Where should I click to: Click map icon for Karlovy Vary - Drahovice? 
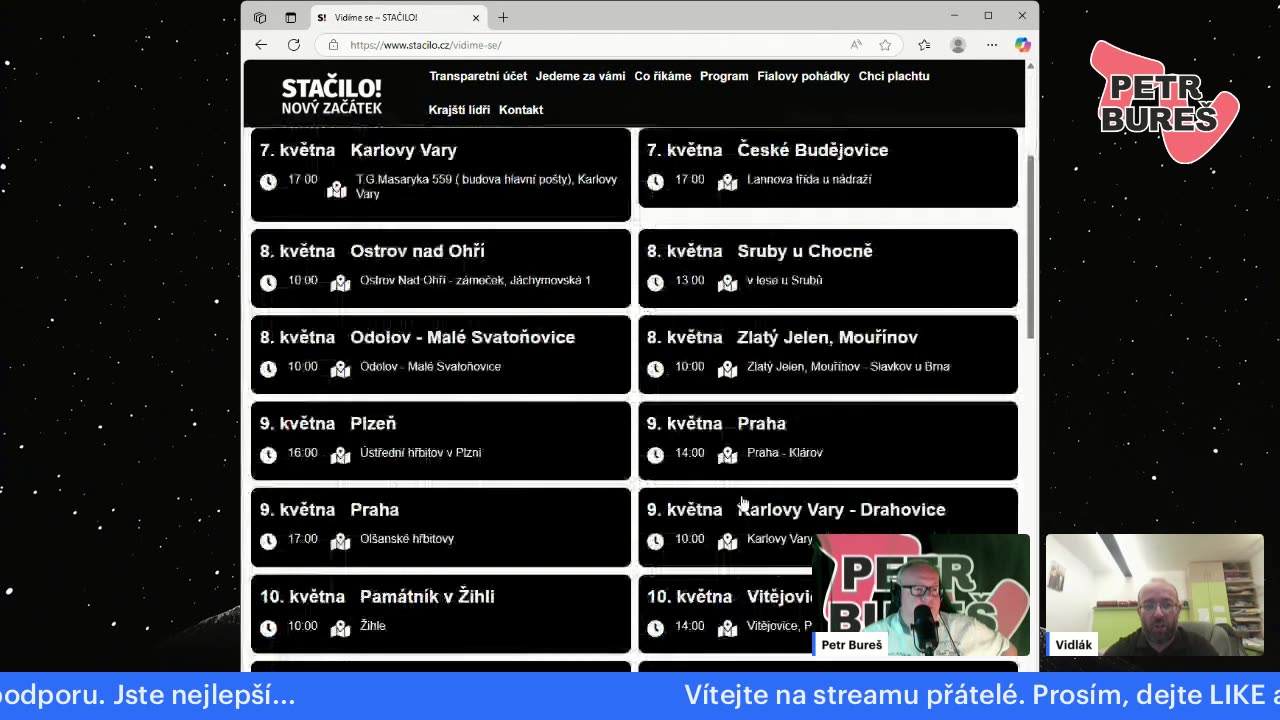pyautogui.click(x=728, y=541)
